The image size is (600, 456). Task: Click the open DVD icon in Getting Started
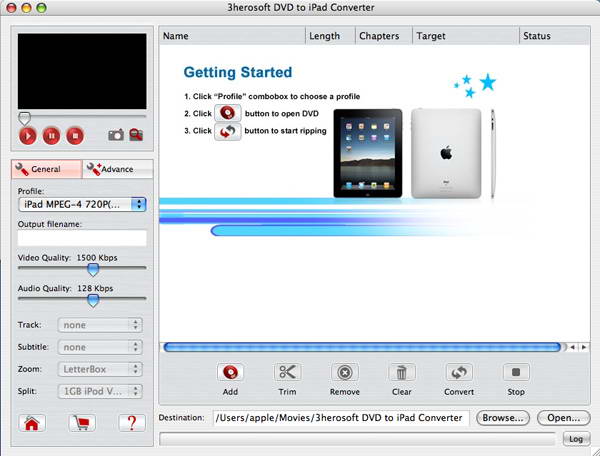[228, 113]
